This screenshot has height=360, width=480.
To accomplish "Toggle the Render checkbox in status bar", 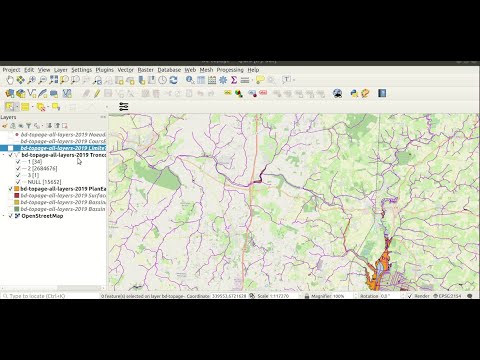I will 410,296.
